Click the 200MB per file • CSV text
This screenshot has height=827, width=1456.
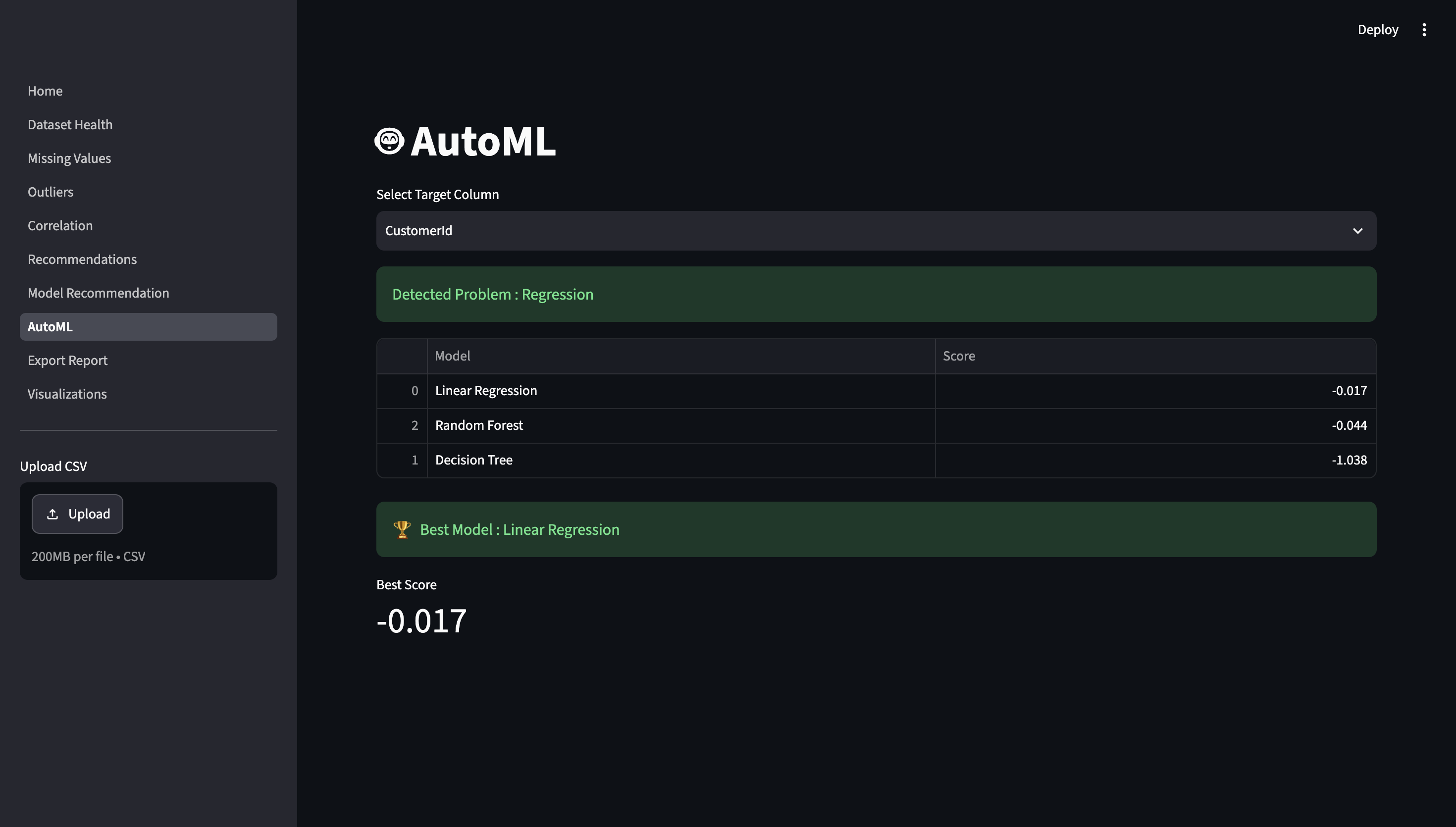[x=89, y=557]
